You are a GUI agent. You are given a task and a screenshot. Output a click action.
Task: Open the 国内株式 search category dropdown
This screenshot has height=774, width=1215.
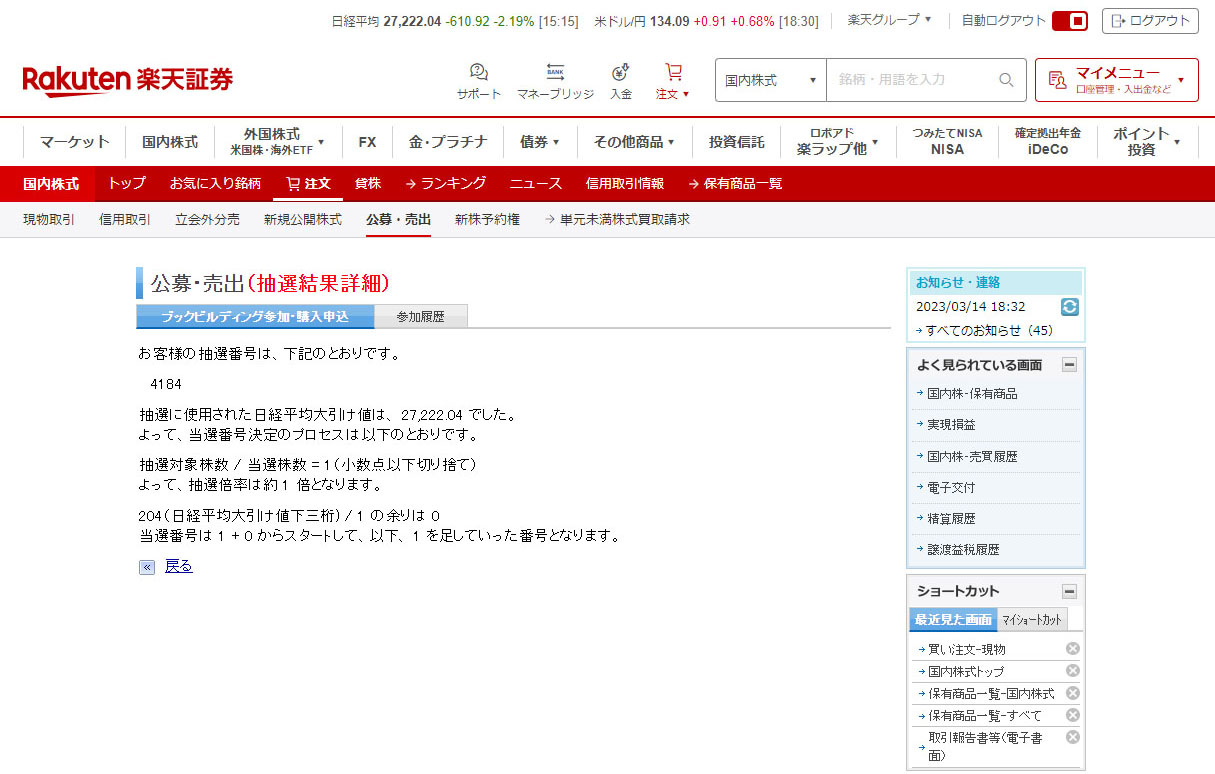tap(770, 80)
